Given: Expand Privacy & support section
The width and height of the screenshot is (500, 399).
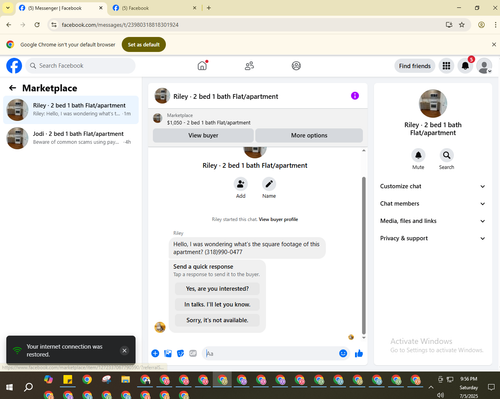Looking at the screenshot, I should click(433, 238).
